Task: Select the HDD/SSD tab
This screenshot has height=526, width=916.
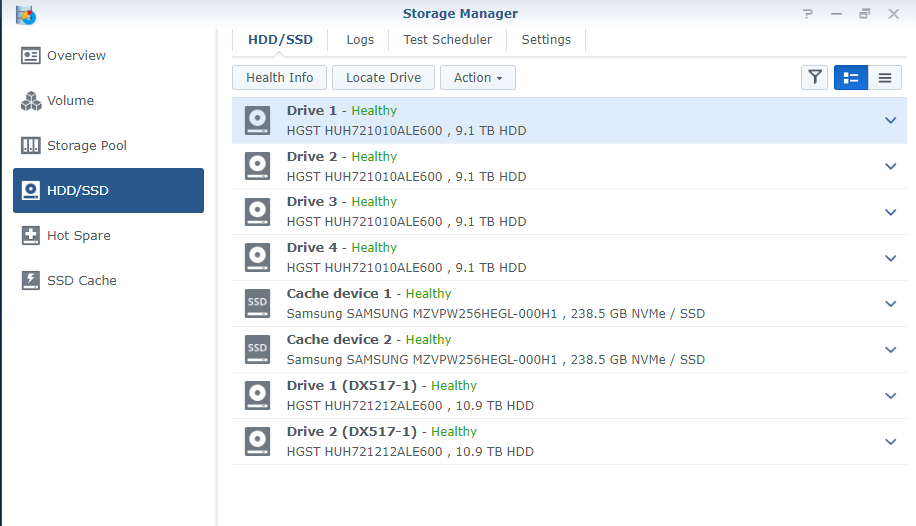Action: 280,40
